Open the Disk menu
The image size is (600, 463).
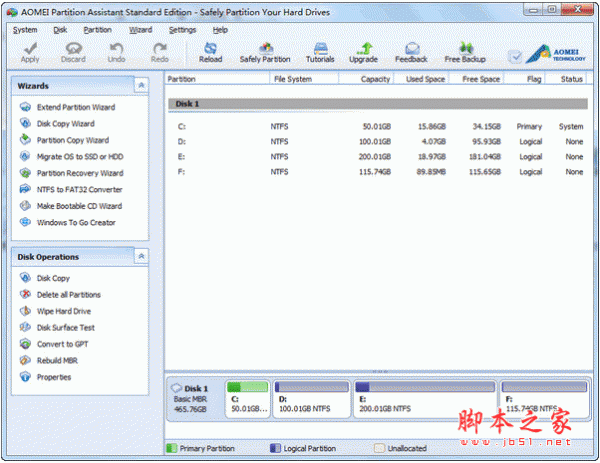tap(60, 30)
